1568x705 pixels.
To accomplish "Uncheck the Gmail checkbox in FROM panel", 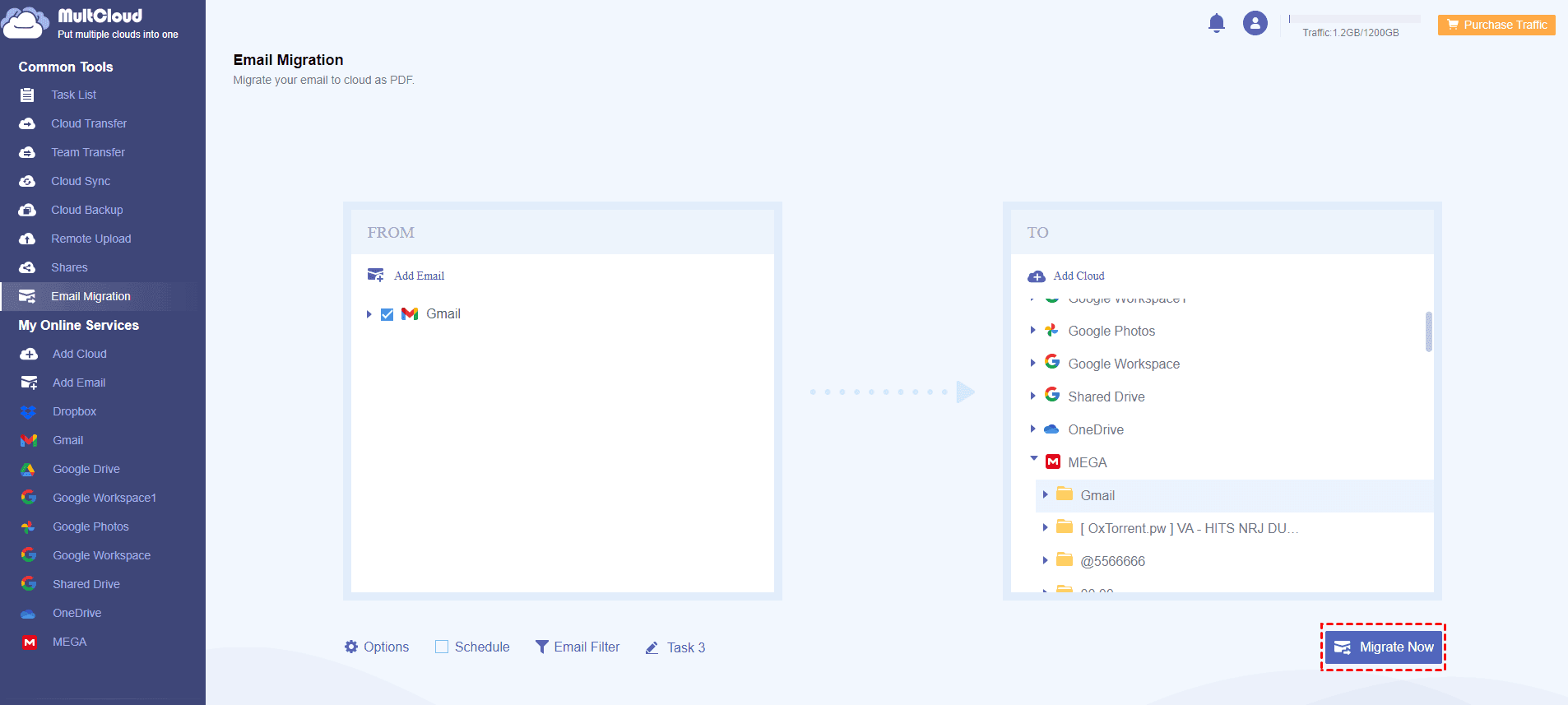I will [x=387, y=314].
